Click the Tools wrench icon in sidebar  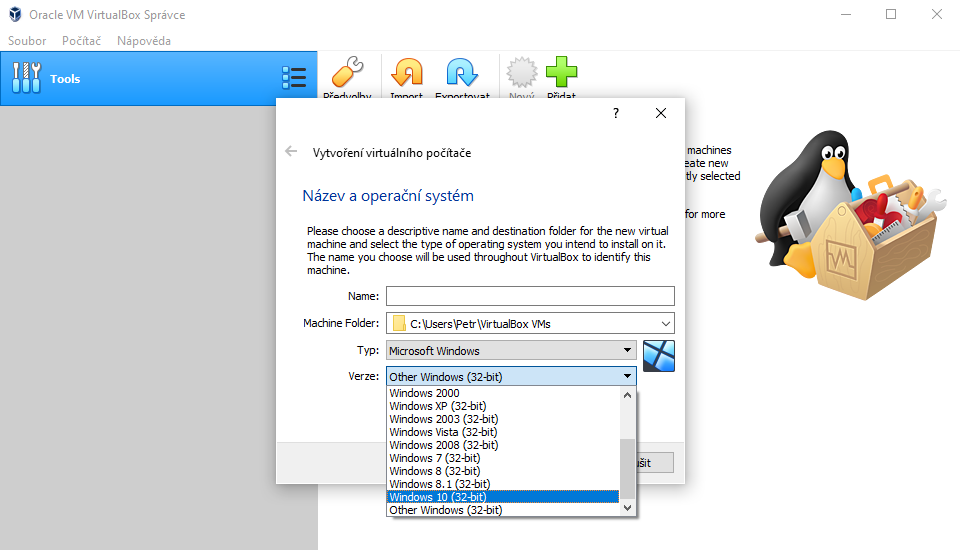click(27, 78)
